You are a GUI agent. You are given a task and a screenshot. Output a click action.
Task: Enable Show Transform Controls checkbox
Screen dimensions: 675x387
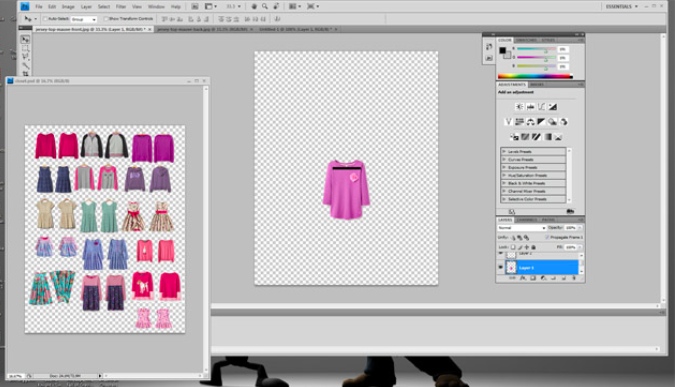106,19
